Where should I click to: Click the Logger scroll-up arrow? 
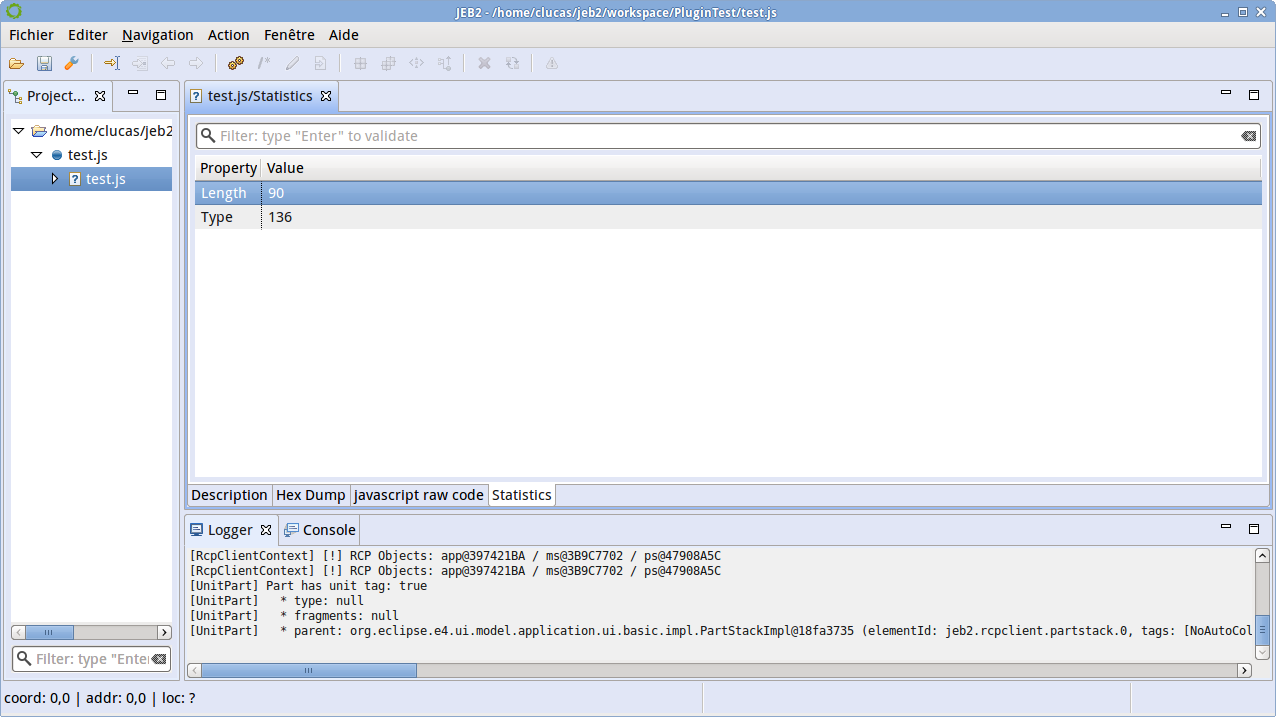1263,556
